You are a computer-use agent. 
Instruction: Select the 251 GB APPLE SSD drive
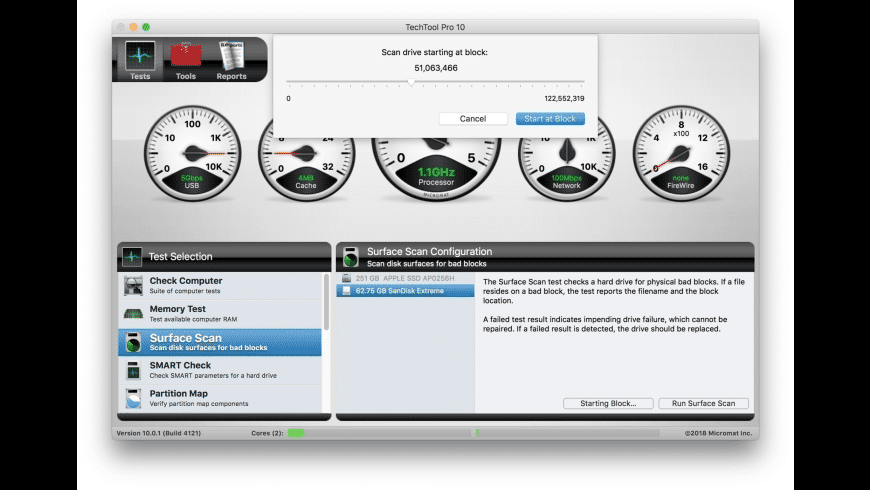[x=405, y=278]
